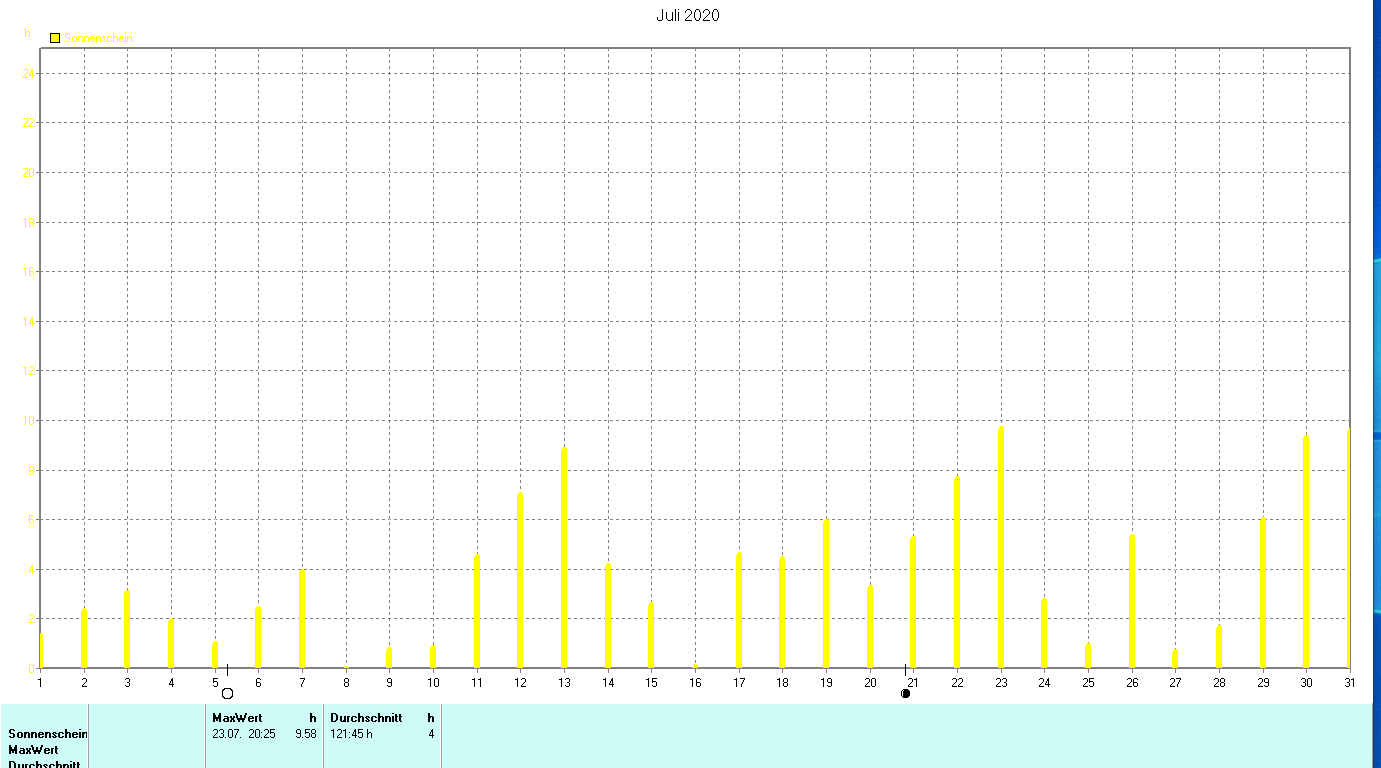Viewport: 1381px width, 768px height.
Task: Click the 23.07. 20:25 max value cell
Action: 245,734
